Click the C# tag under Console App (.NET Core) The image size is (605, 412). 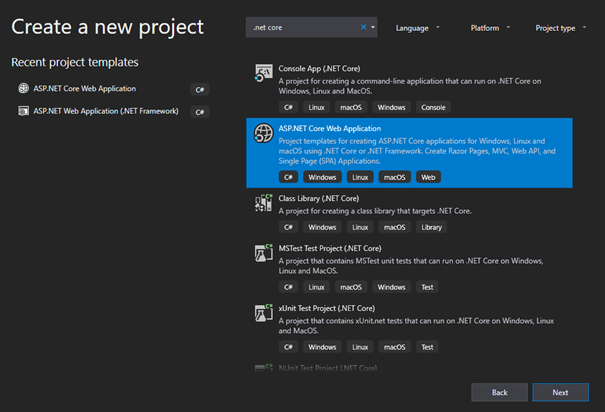288,107
